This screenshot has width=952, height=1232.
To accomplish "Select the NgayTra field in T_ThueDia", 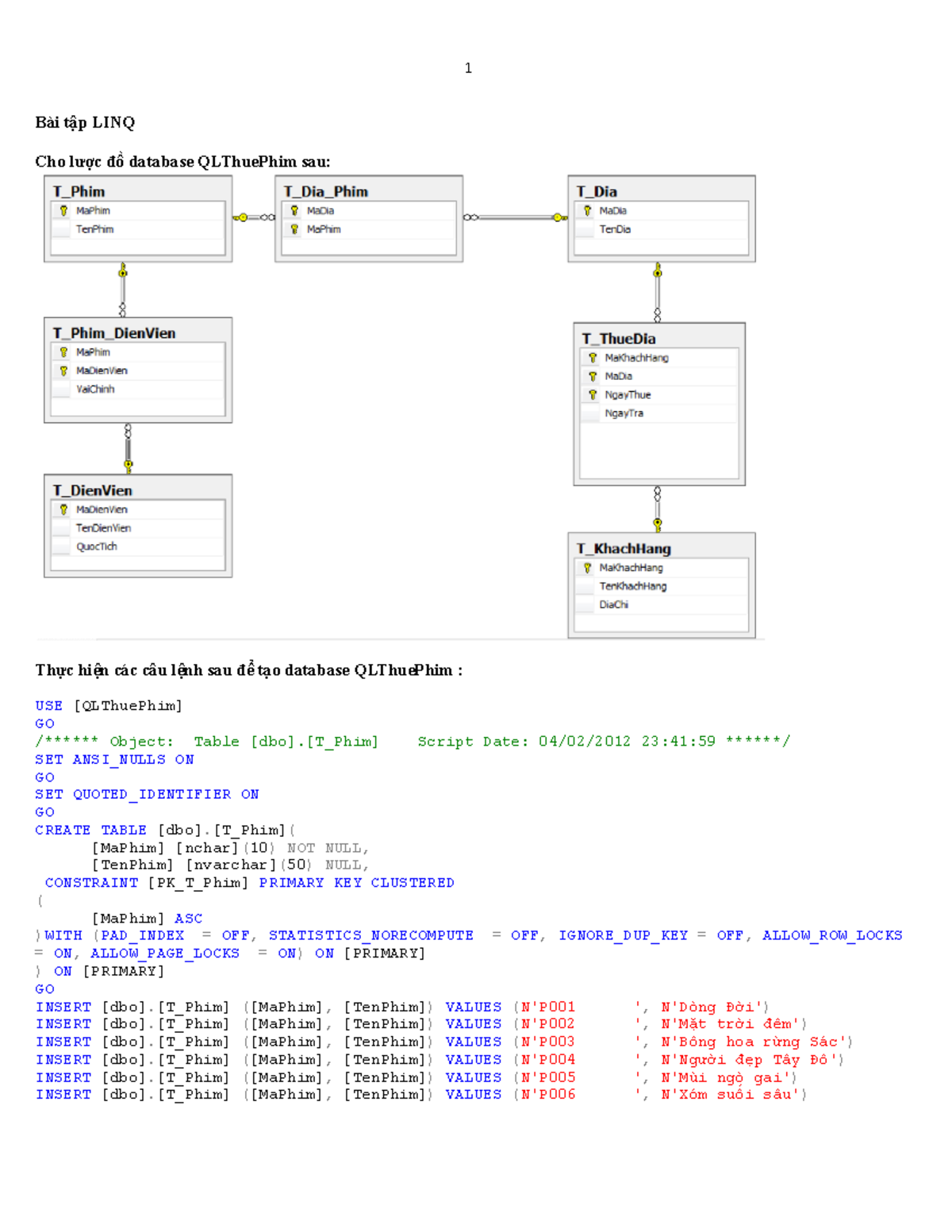I will (623, 413).
